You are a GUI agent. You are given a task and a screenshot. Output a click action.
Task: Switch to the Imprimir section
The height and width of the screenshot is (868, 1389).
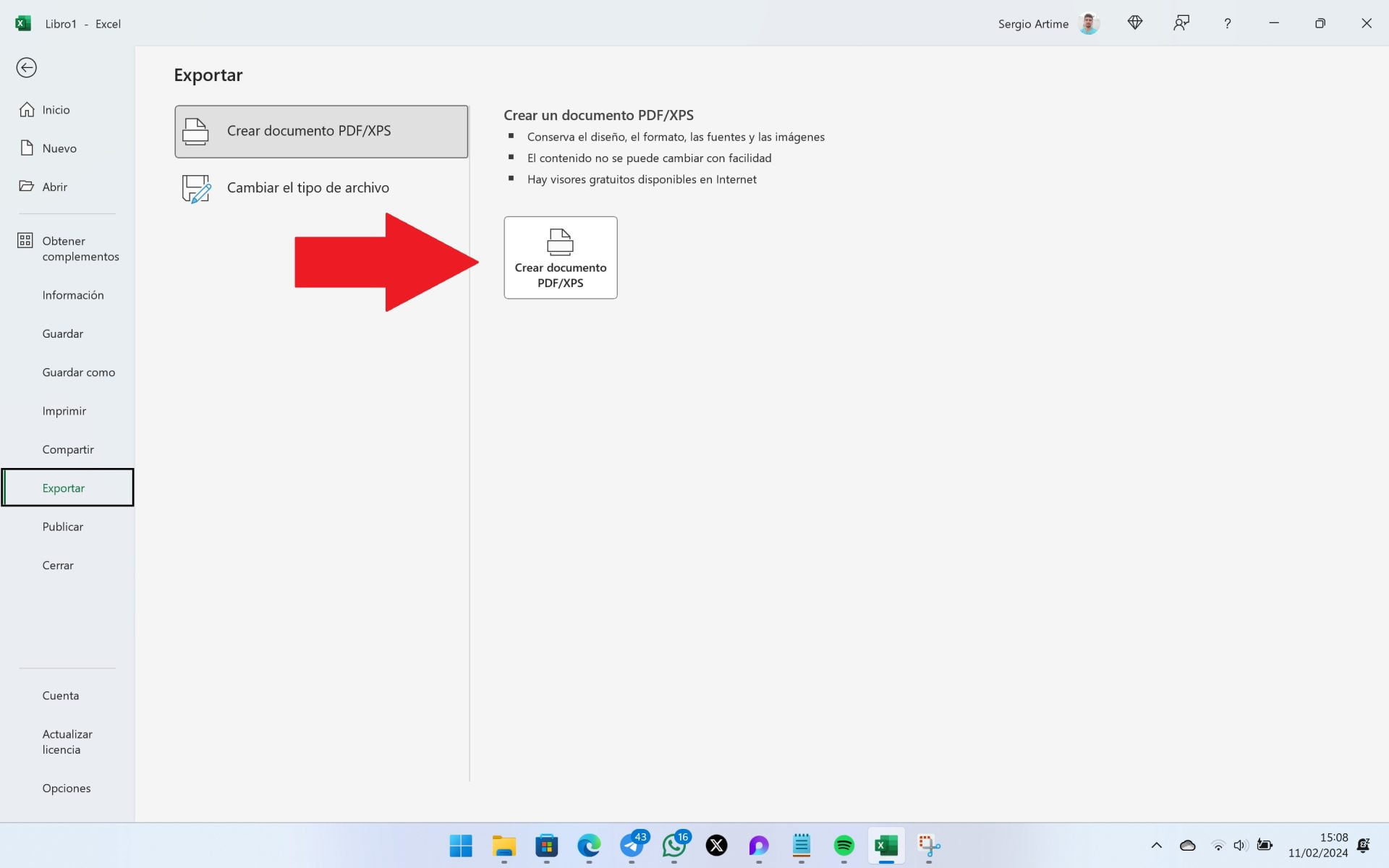[x=64, y=410]
